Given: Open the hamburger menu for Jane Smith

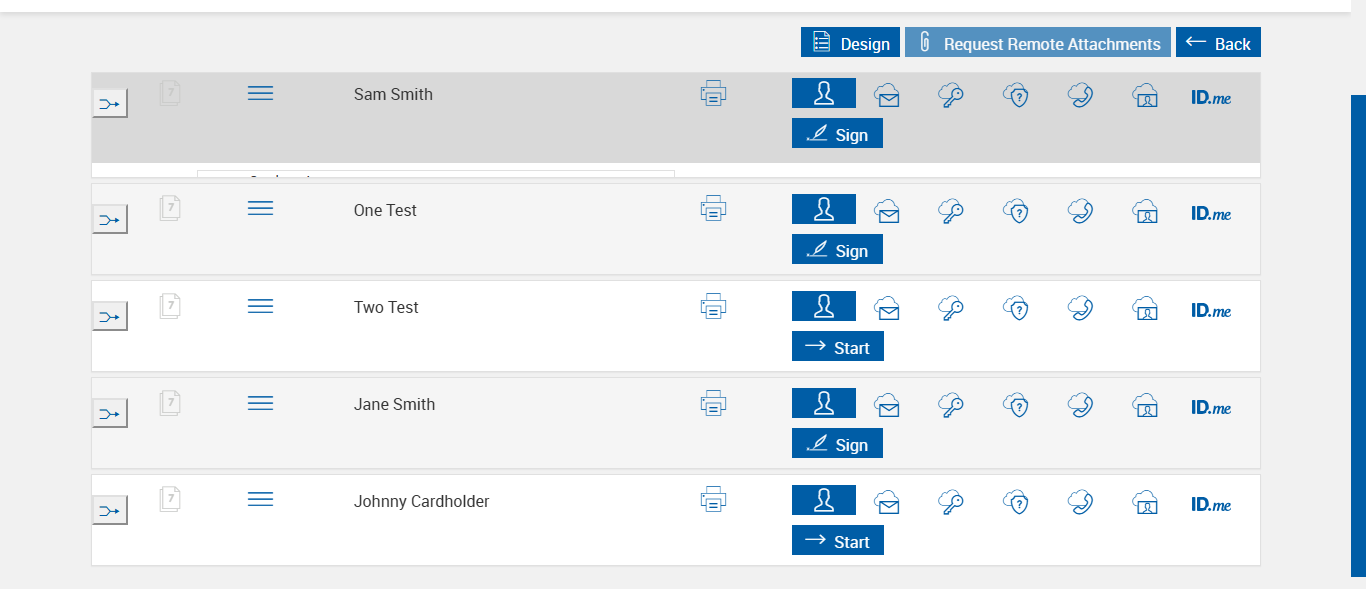Looking at the screenshot, I should [x=260, y=403].
